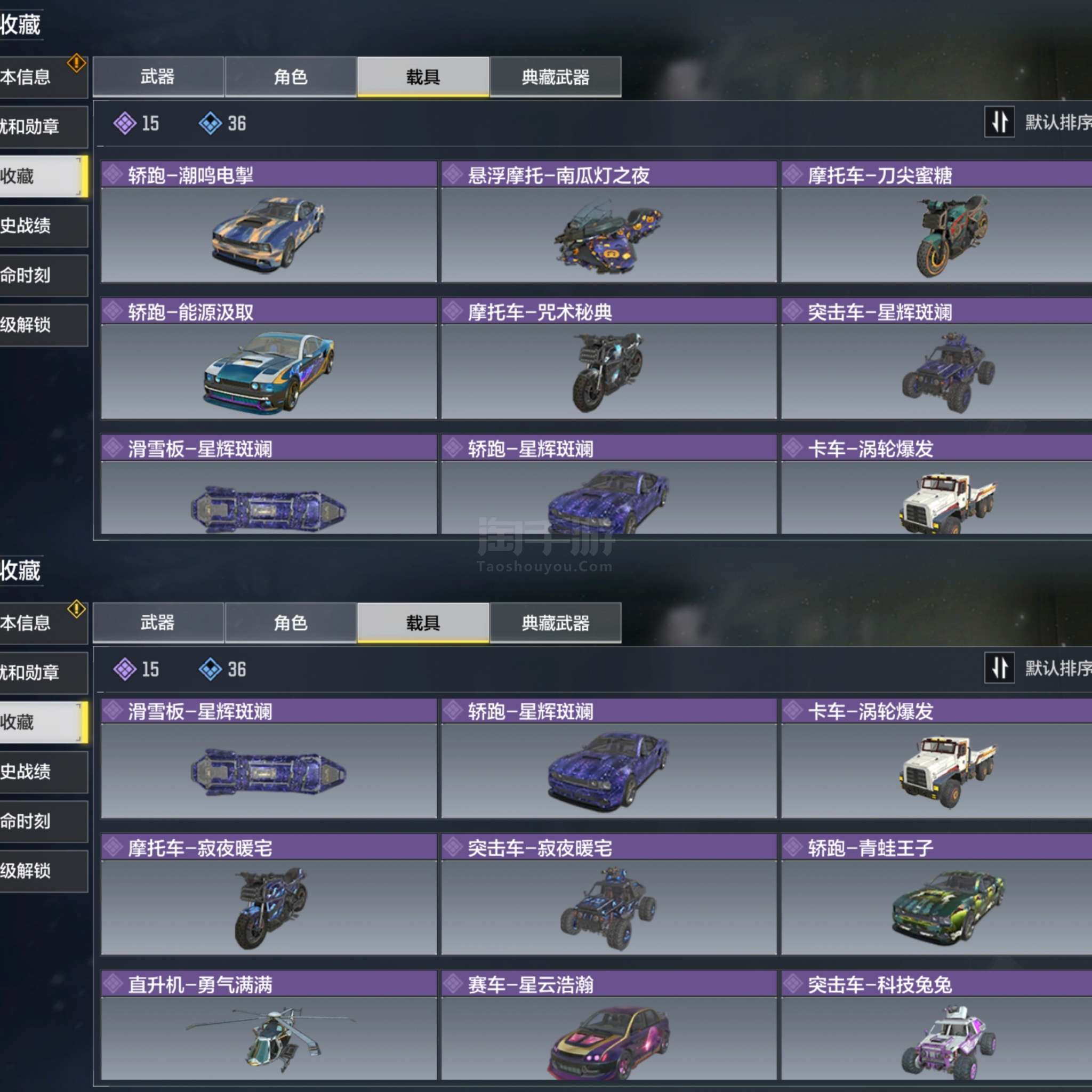1092x1092 pixels.
Task: Open 命时刻 in the upper sidebar
Action: pyautogui.click(x=44, y=275)
